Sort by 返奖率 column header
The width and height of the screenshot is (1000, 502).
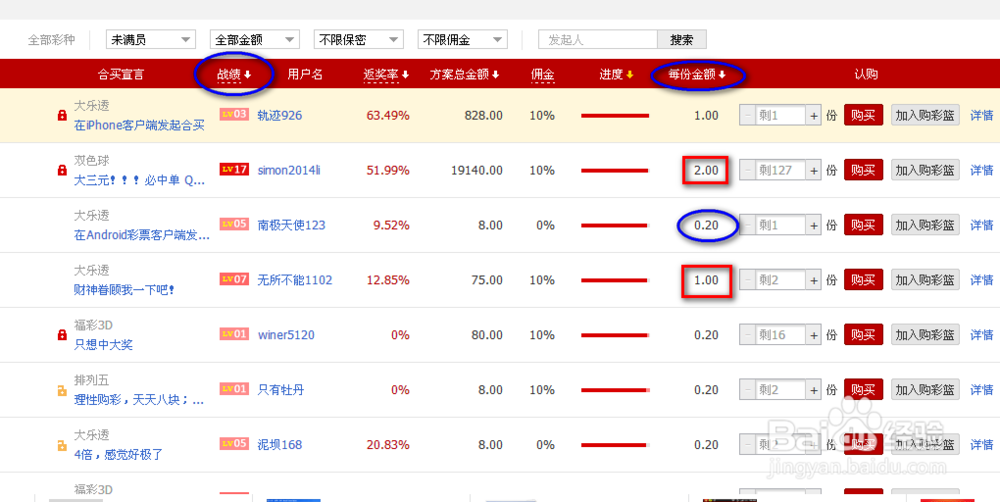(x=386, y=75)
